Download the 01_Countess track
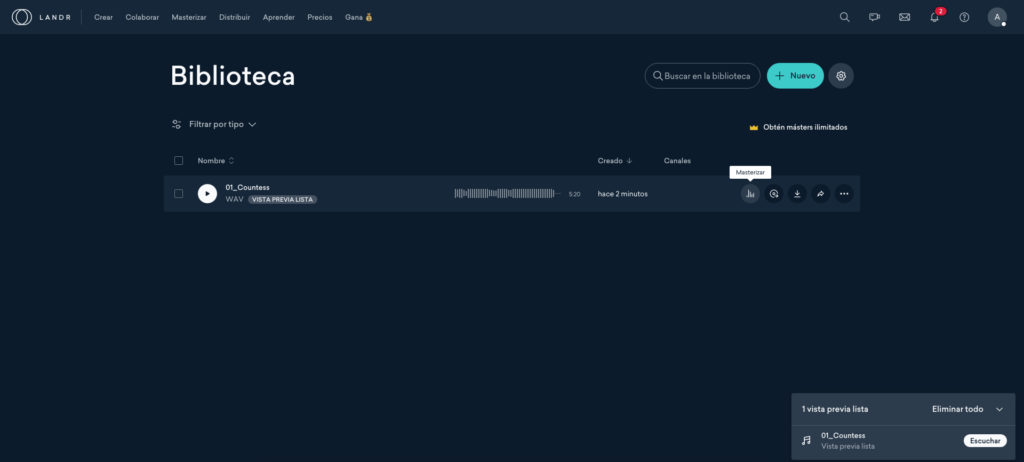This screenshot has height=462, width=1024. 797,194
